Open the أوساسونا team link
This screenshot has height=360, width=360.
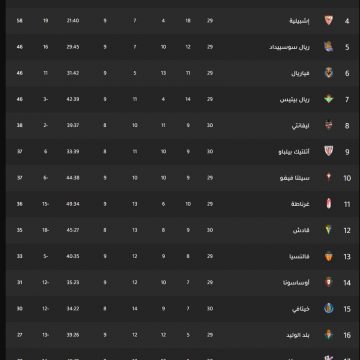coord(296,283)
